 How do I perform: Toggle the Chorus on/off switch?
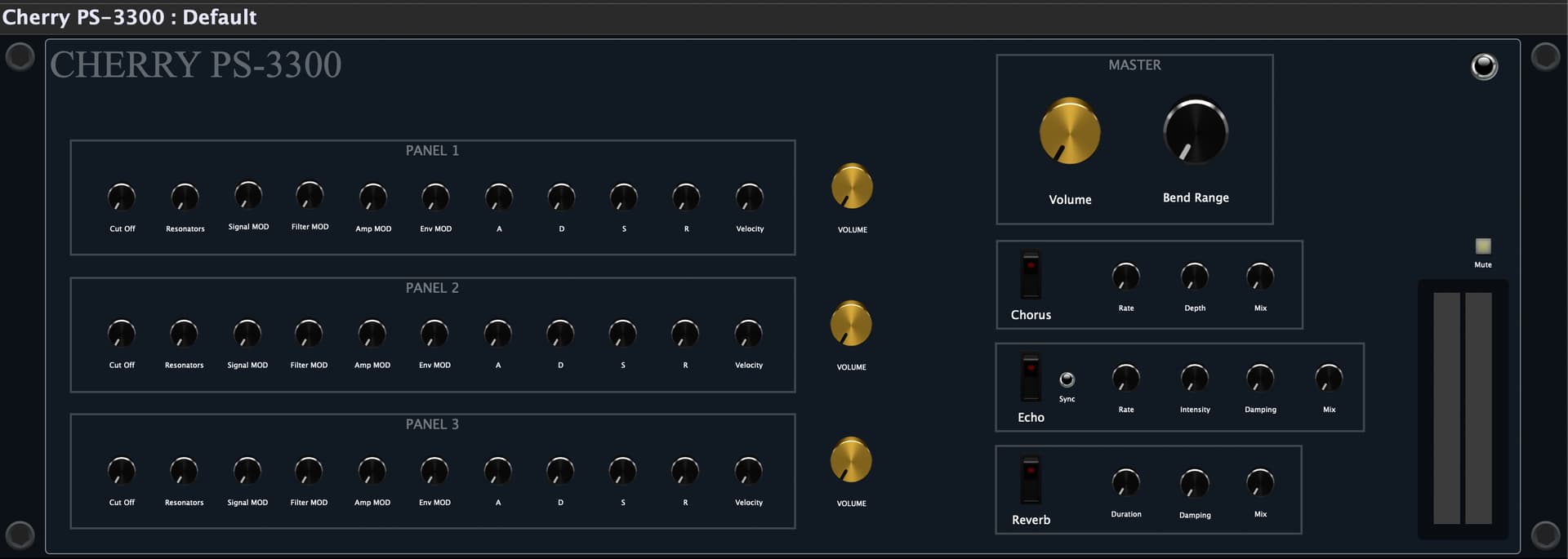pyautogui.click(x=1031, y=274)
